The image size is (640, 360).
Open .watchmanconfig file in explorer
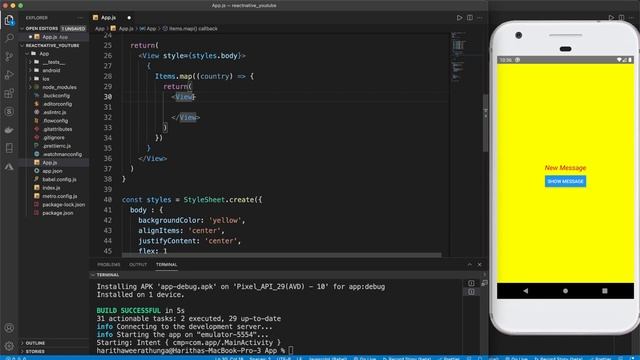coord(62,154)
